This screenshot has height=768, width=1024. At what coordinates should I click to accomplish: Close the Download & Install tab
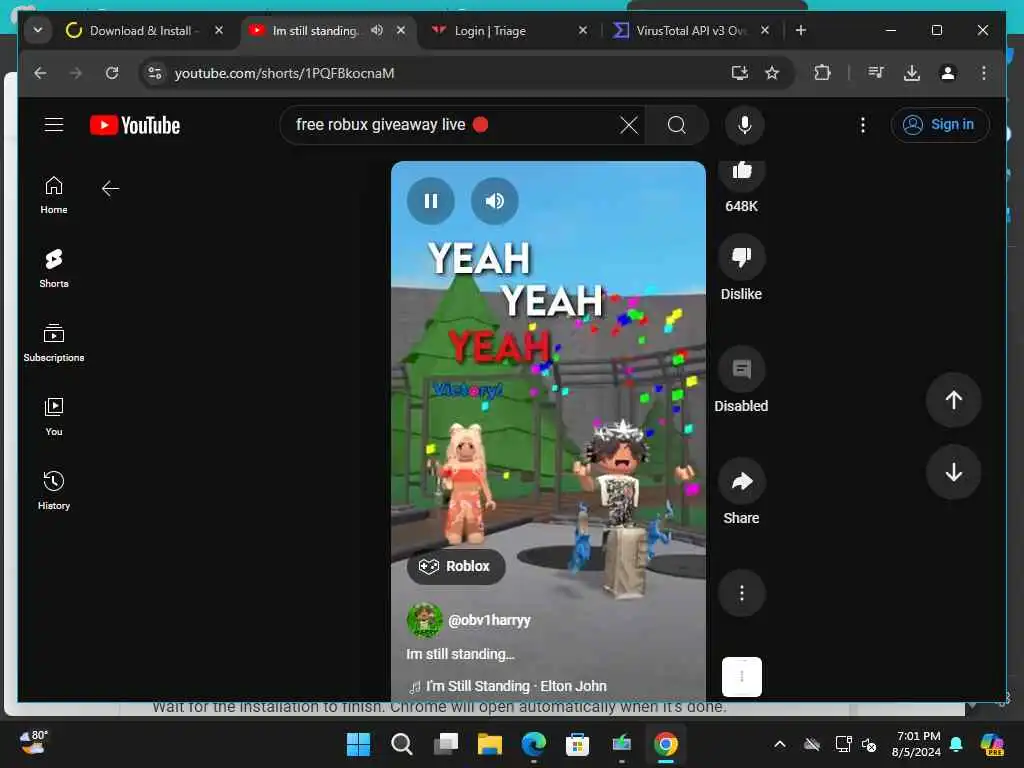(x=219, y=30)
